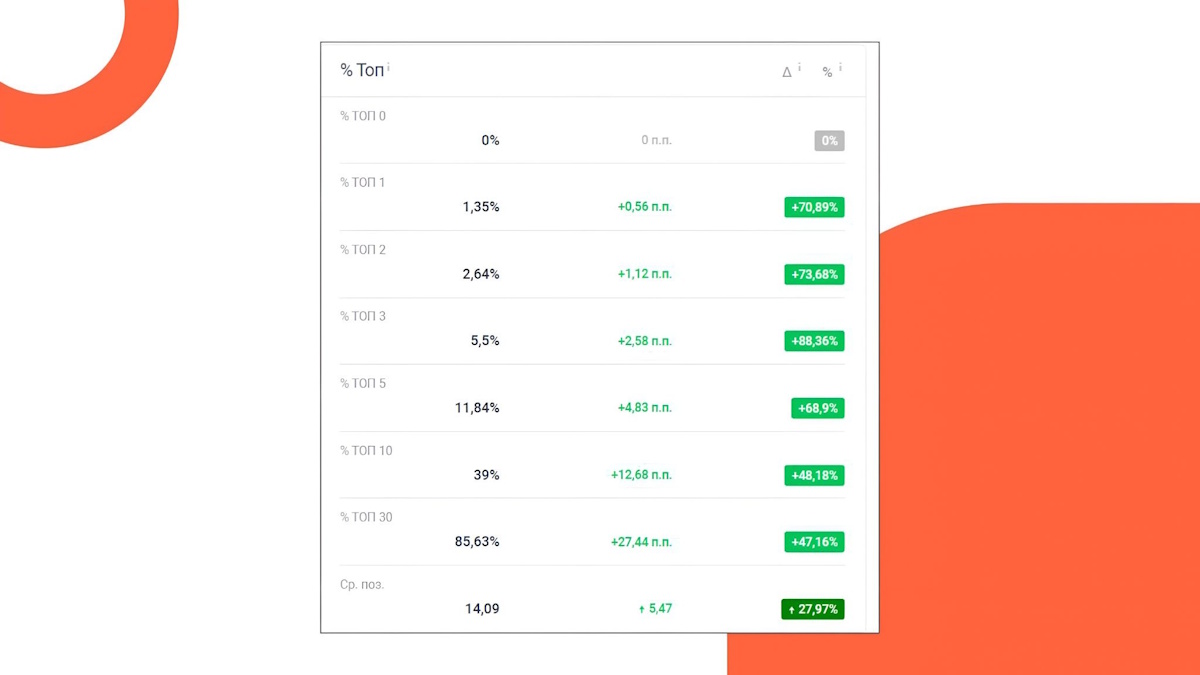The image size is (1200, 675).
Task: Click the 85,63% value for ТОП 30
Action: 476,542
